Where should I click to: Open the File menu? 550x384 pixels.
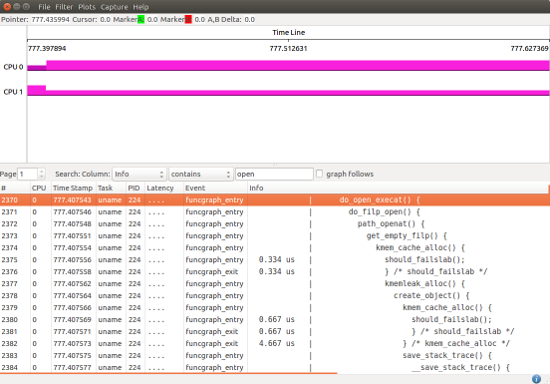44,7
